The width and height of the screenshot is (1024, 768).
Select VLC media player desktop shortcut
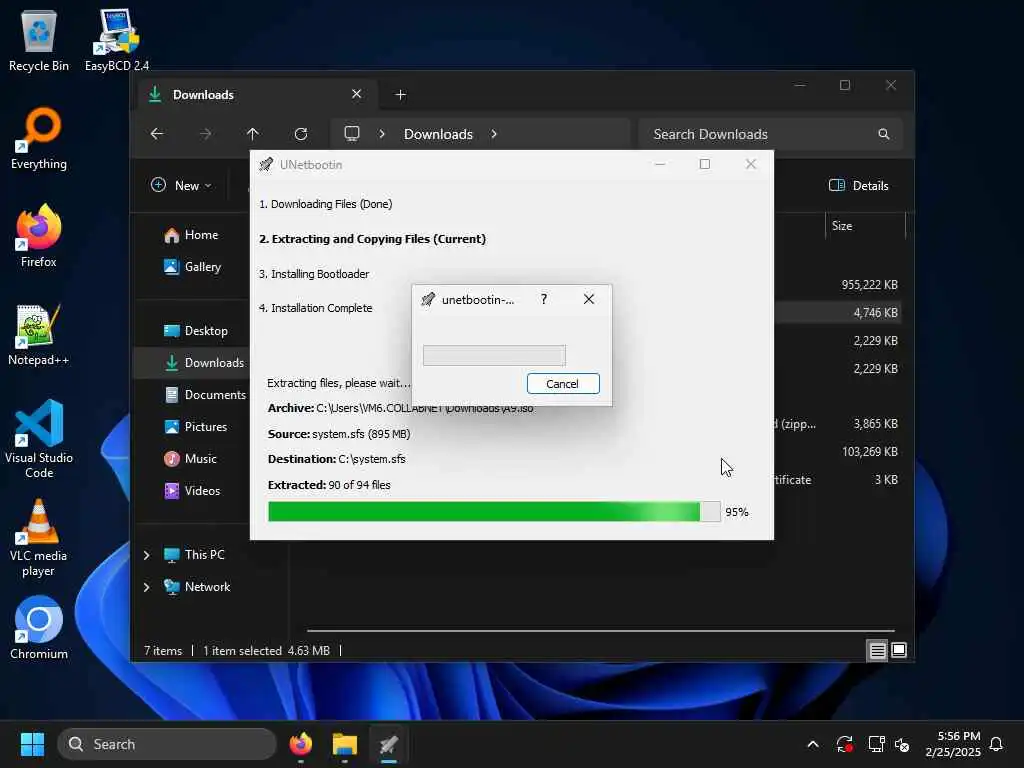point(39,537)
